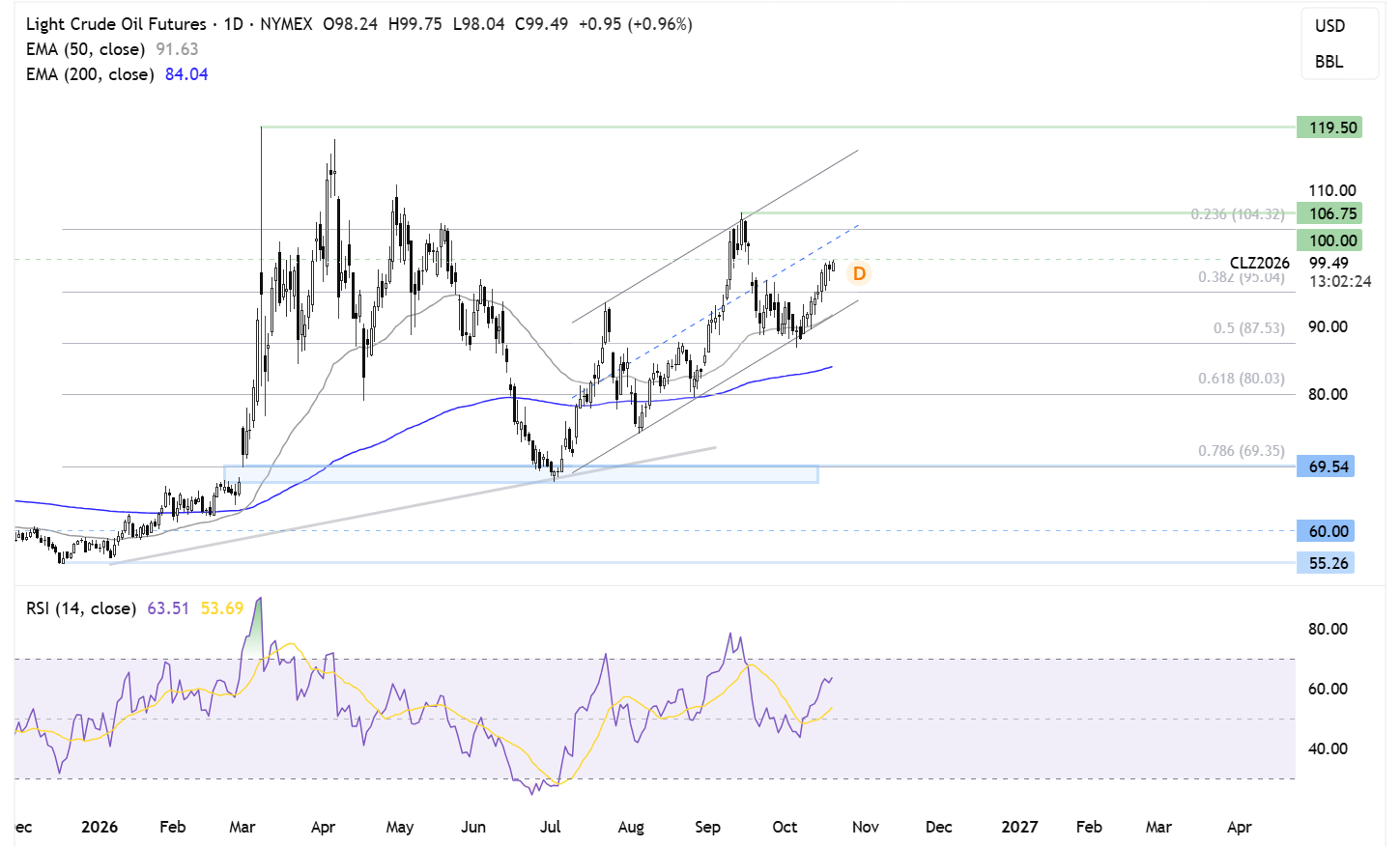Click the 0.618 (80.03) Fibonacci label
This screenshot has height=847, width=1400.
point(1242,379)
